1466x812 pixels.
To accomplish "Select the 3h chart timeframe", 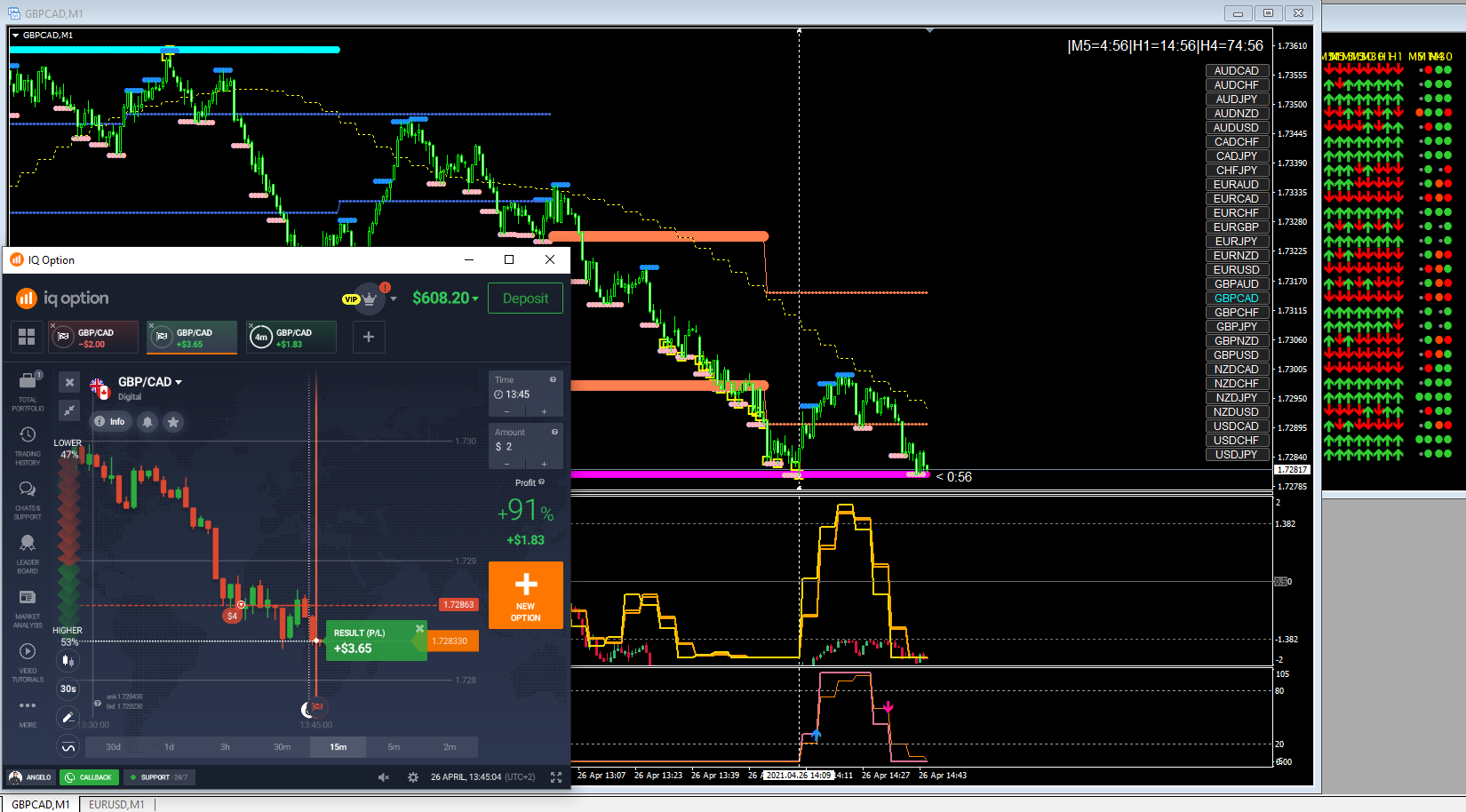I will [x=225, y=747].
